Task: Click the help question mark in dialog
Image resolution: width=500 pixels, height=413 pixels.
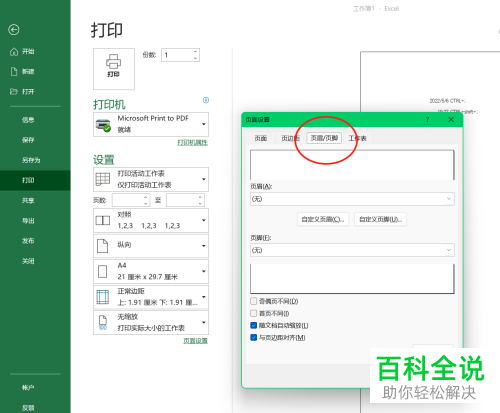Action: [x=427, y=119]
